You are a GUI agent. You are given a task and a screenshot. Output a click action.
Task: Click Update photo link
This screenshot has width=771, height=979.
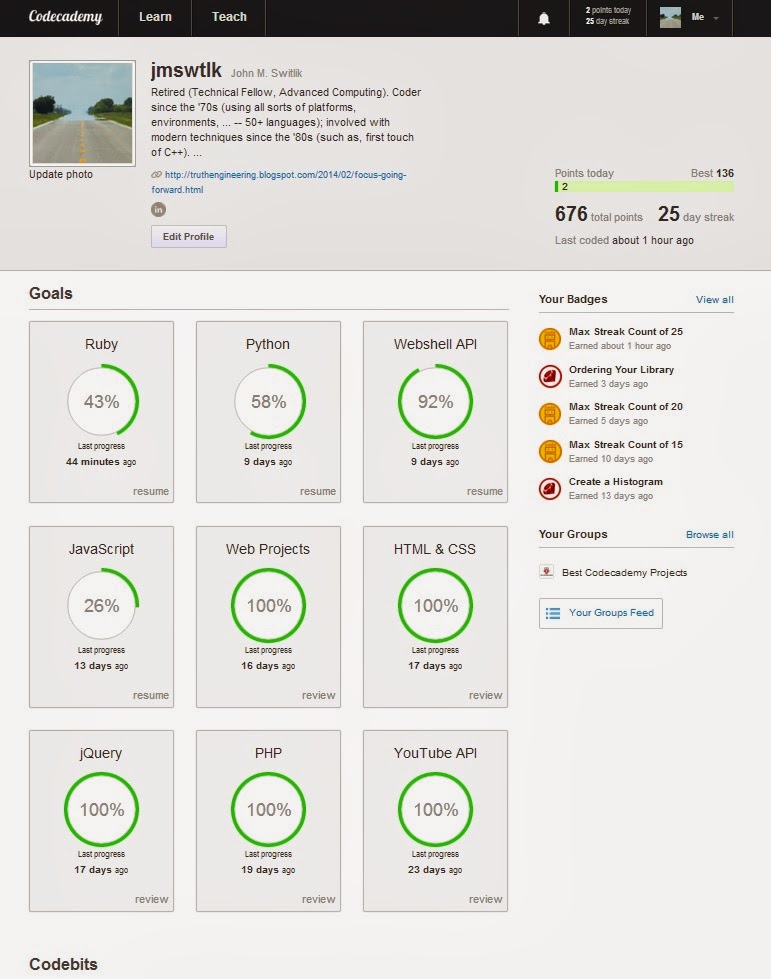[61, 174]
